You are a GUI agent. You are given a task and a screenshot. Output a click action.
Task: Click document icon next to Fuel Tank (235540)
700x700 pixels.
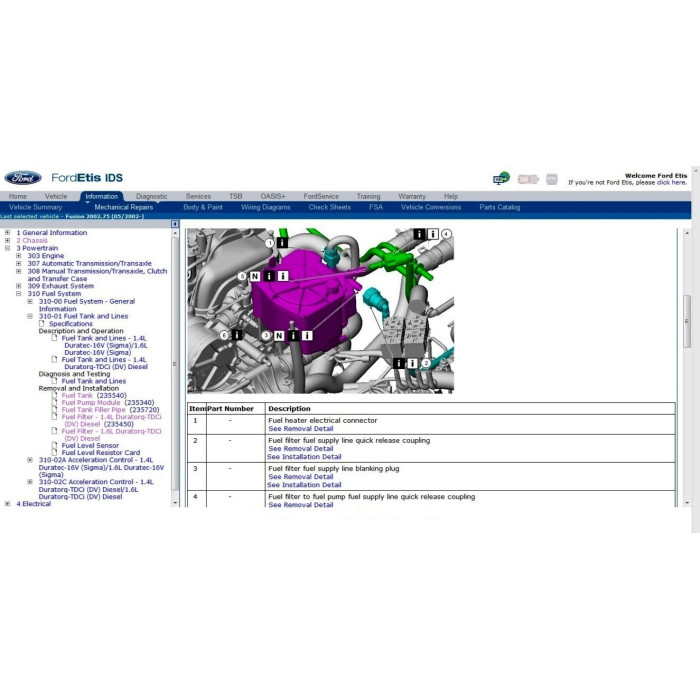point(54,395)
